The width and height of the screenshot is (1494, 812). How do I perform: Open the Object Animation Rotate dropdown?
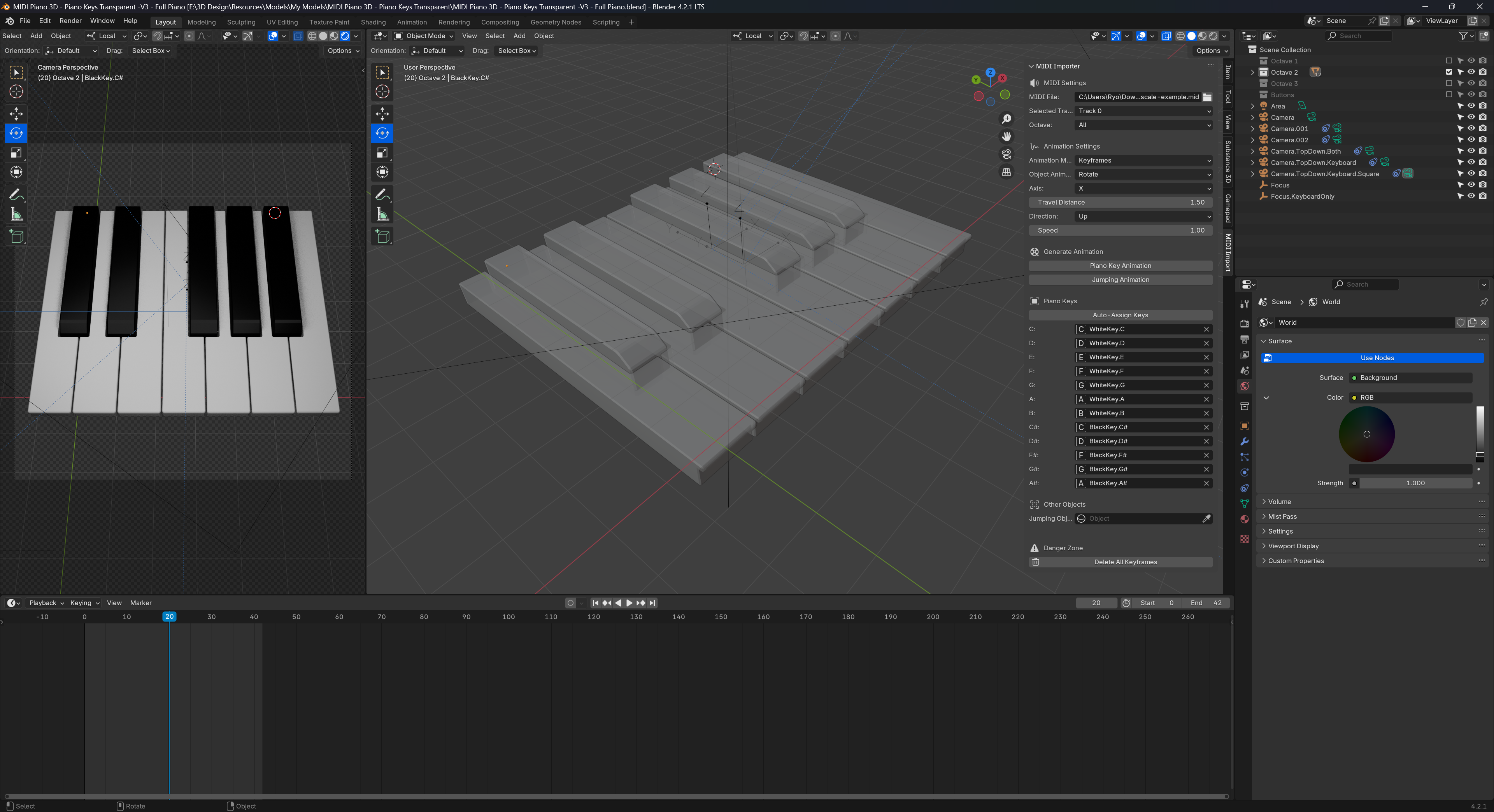[x=1143, y=175]
